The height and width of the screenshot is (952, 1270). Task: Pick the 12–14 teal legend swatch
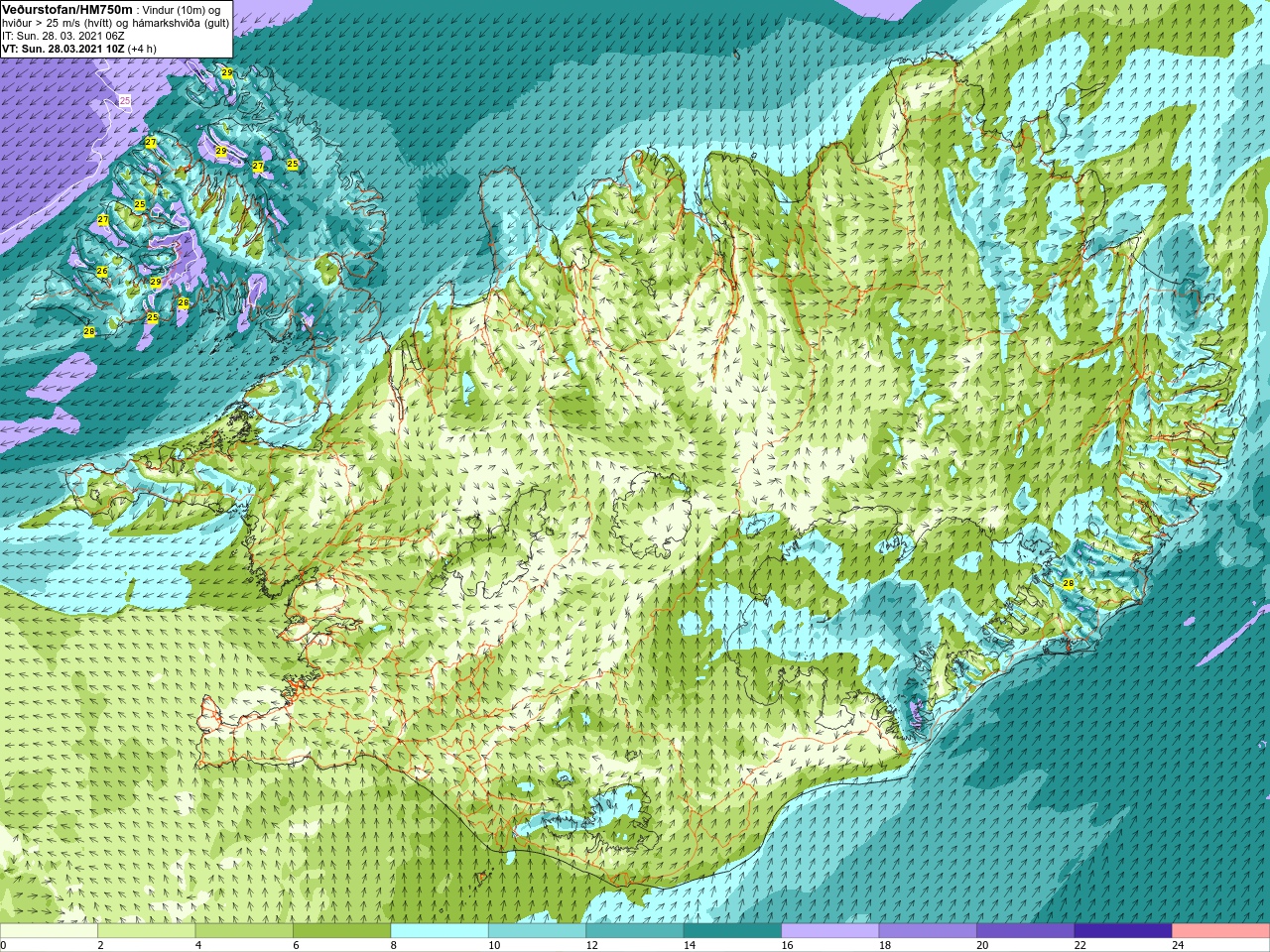pos(635,931)
